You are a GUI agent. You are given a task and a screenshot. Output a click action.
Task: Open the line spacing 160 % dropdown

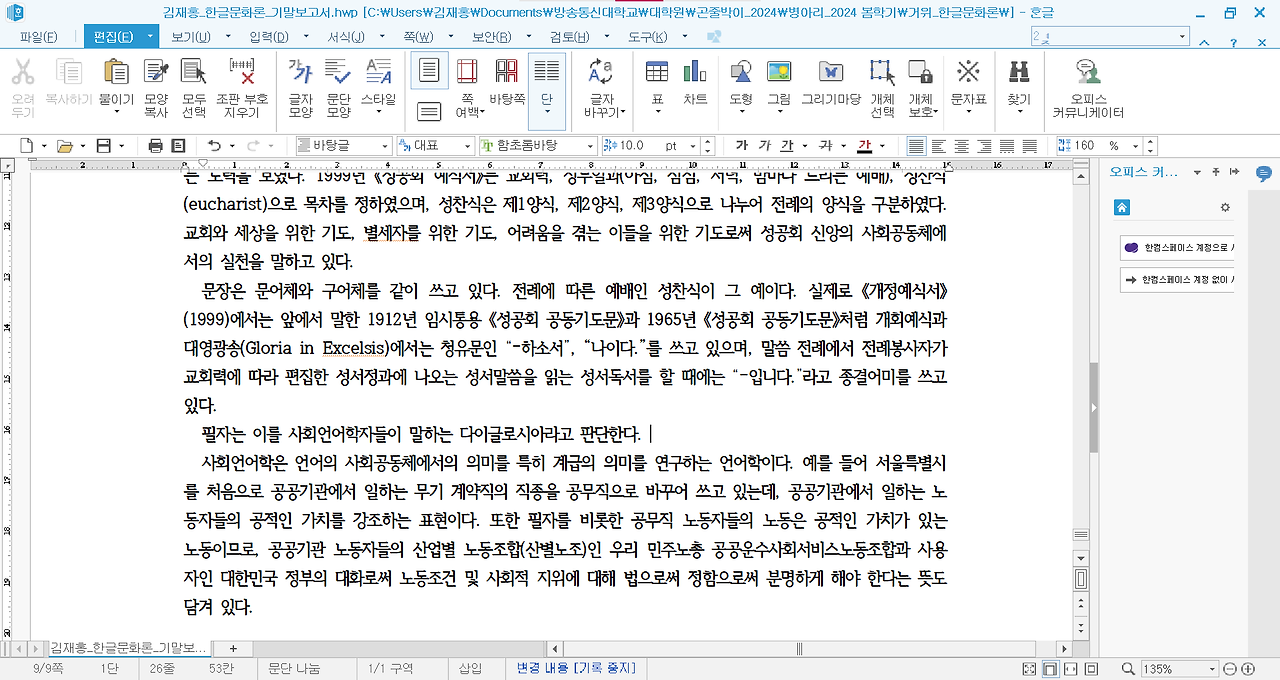[1135, 146]
